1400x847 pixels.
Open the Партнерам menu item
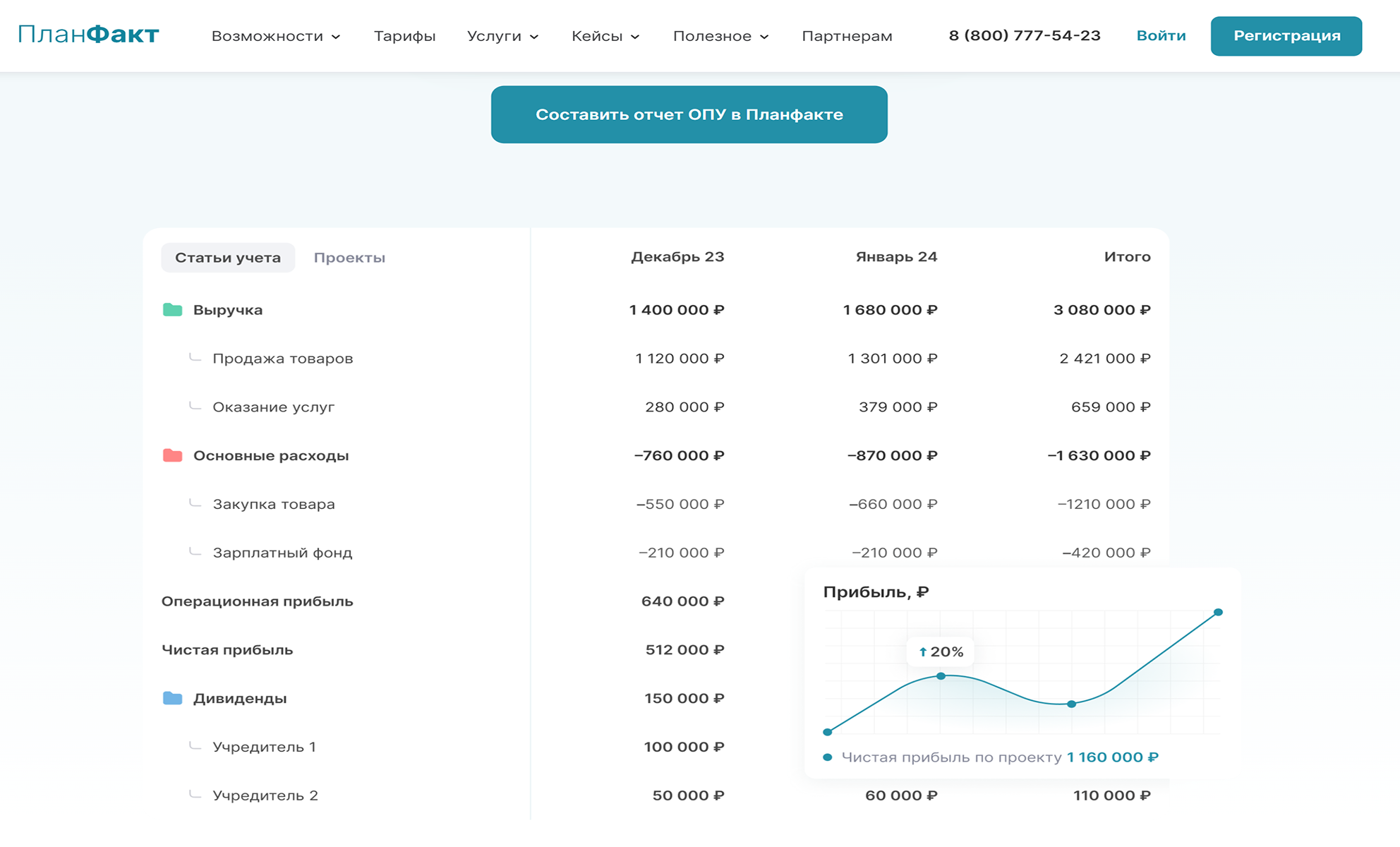click(847, 36)
